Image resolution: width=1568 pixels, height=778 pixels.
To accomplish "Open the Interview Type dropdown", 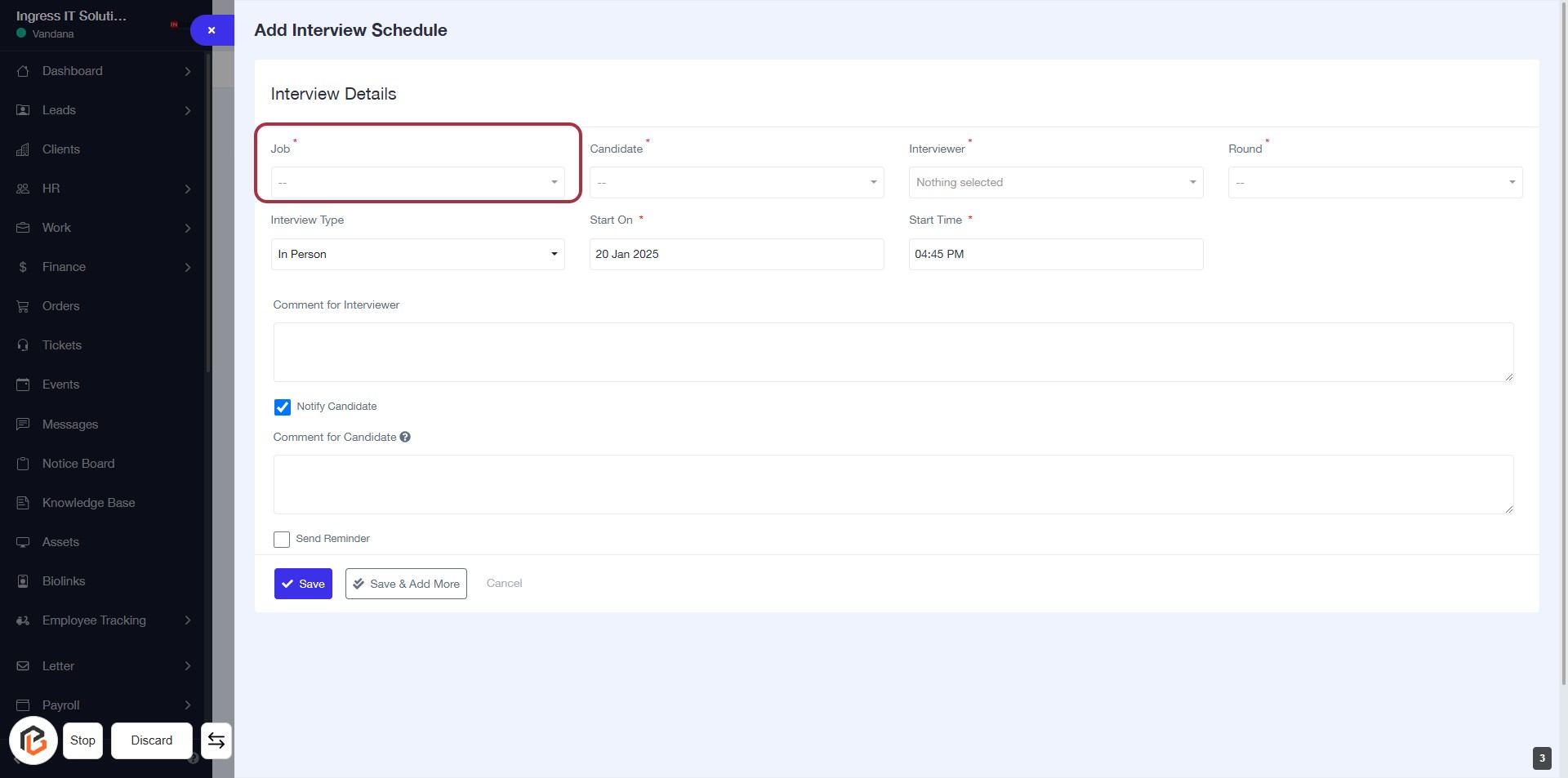I will [x=417, y=255].
